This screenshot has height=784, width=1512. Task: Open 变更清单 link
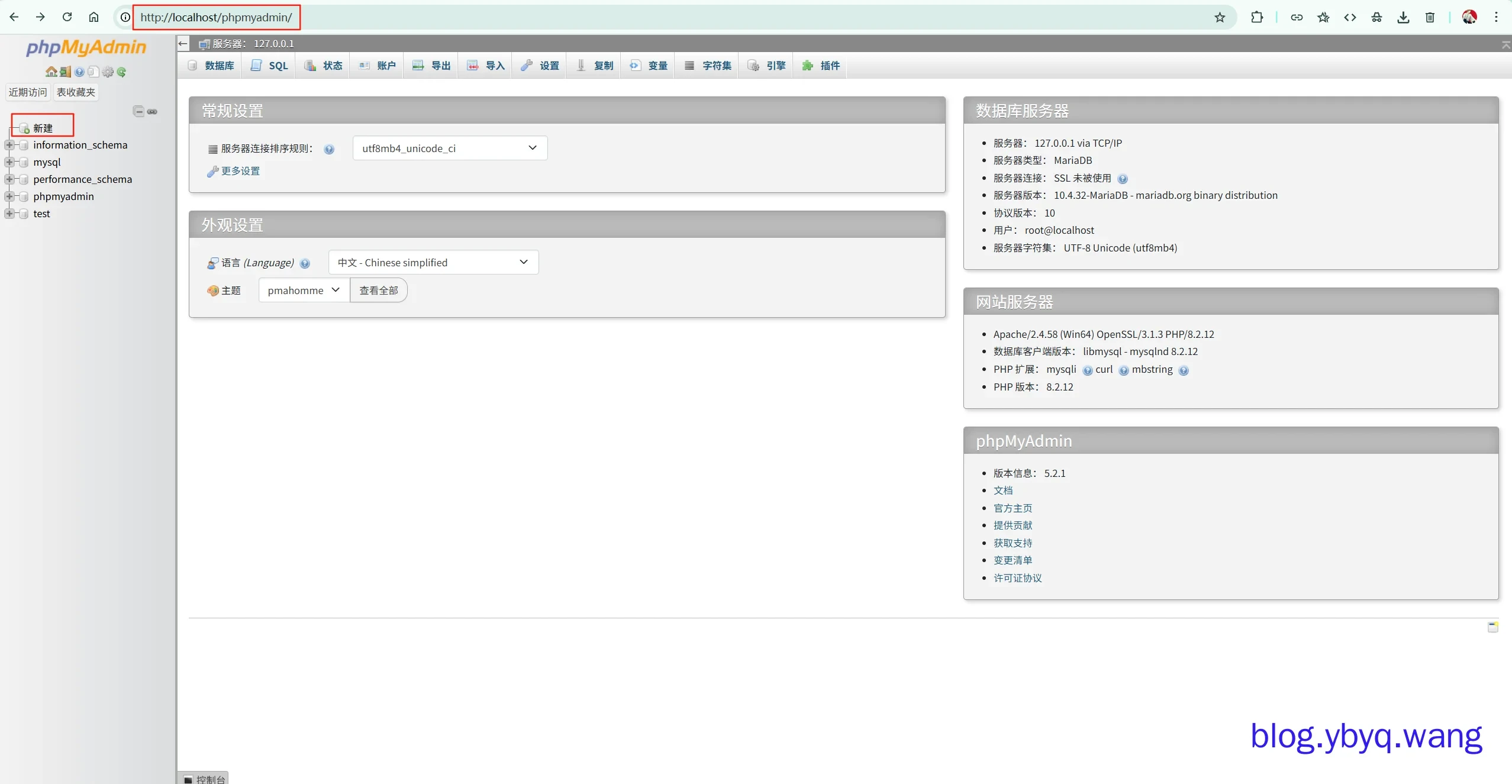tap(1013, 560)
